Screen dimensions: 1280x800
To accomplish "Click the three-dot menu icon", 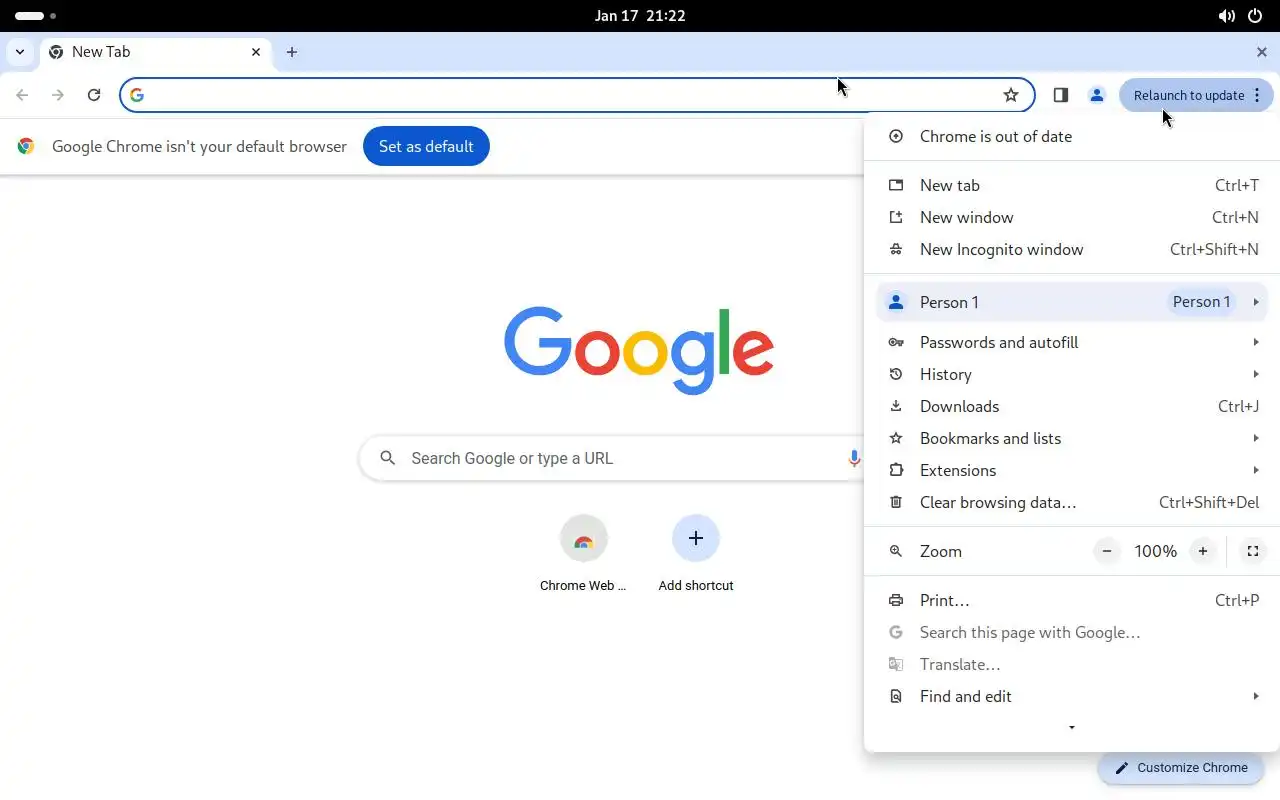I will tap(1257, 95).
